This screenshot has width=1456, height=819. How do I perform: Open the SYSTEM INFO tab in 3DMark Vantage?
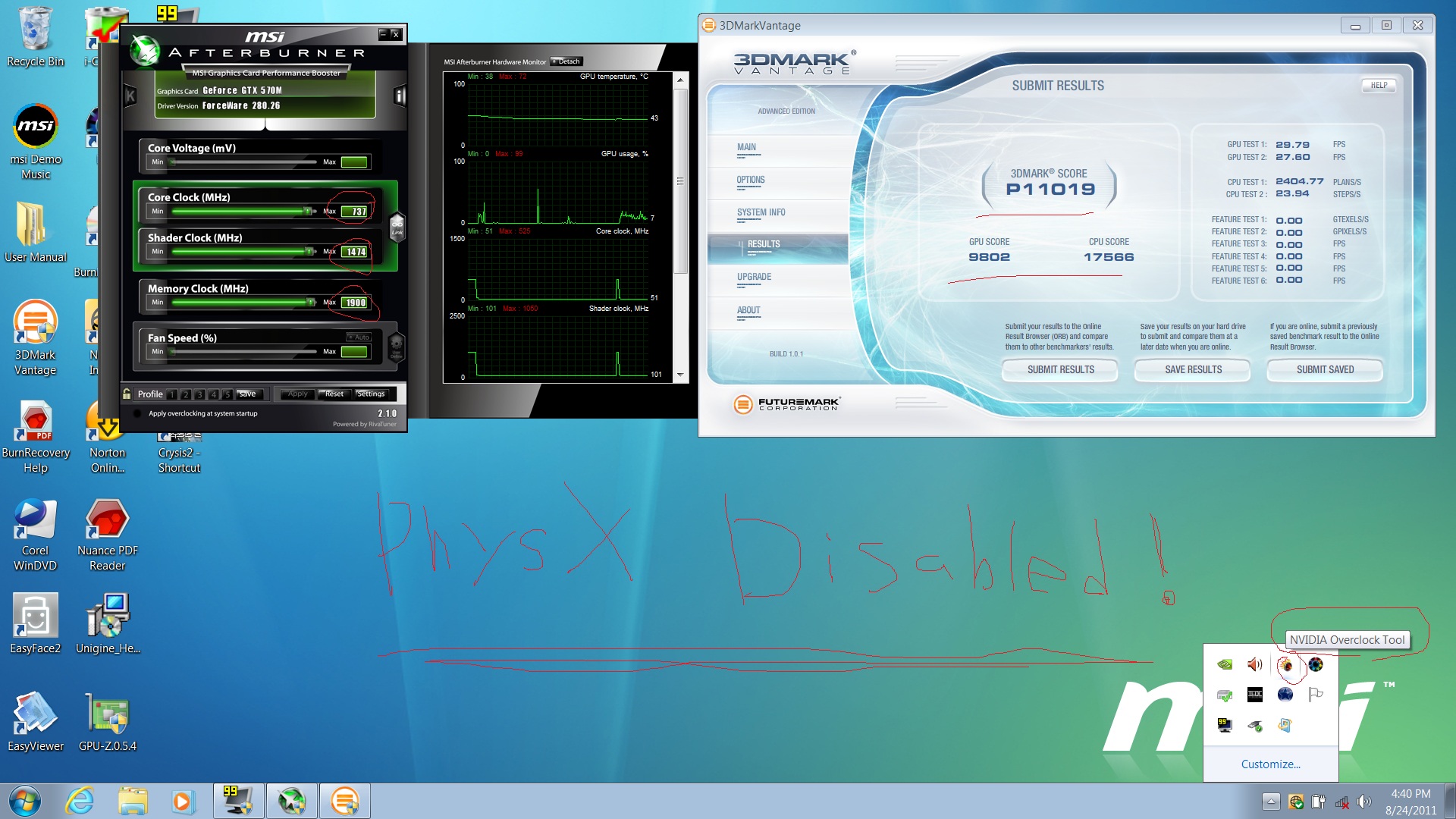pos(761,212)
